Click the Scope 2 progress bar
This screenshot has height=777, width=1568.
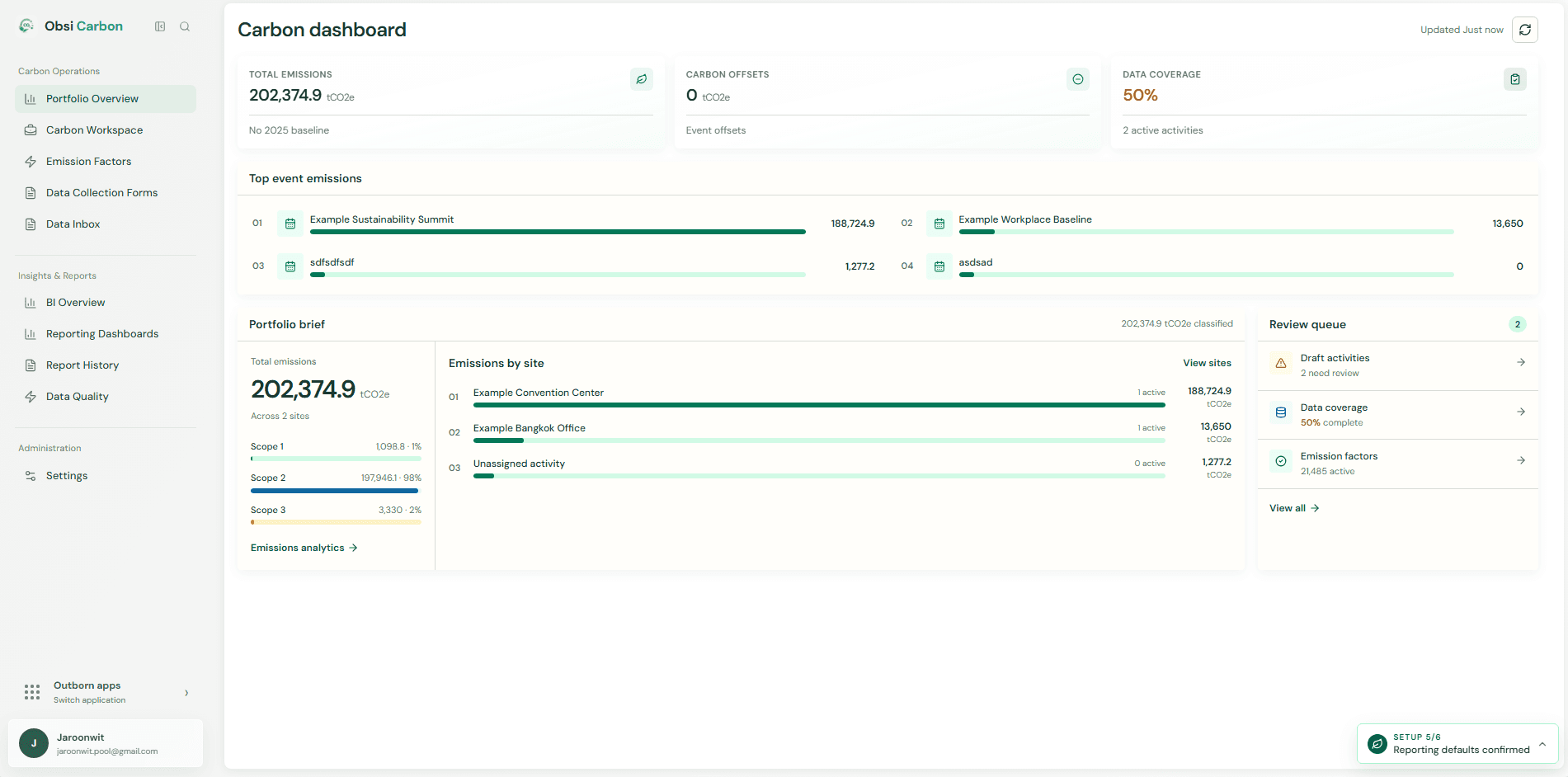[336, 491]
